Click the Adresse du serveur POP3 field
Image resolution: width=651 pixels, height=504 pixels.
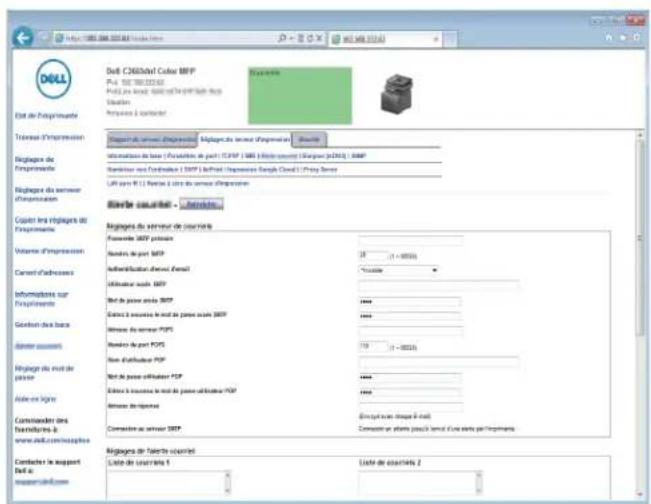[x=411, y=331]
